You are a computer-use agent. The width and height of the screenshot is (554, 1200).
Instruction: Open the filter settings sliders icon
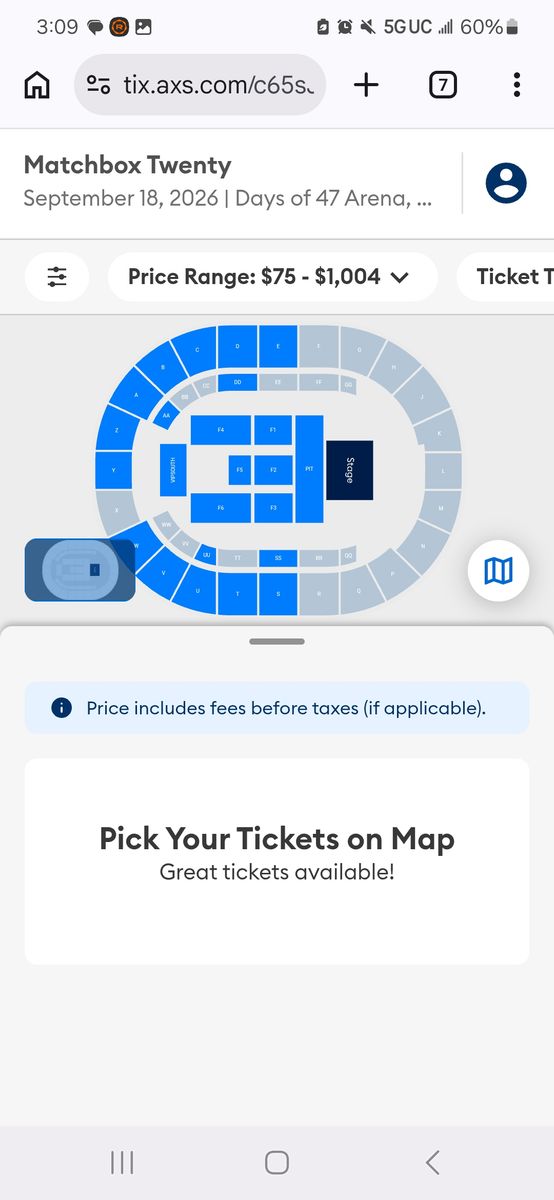pos(57,277)
